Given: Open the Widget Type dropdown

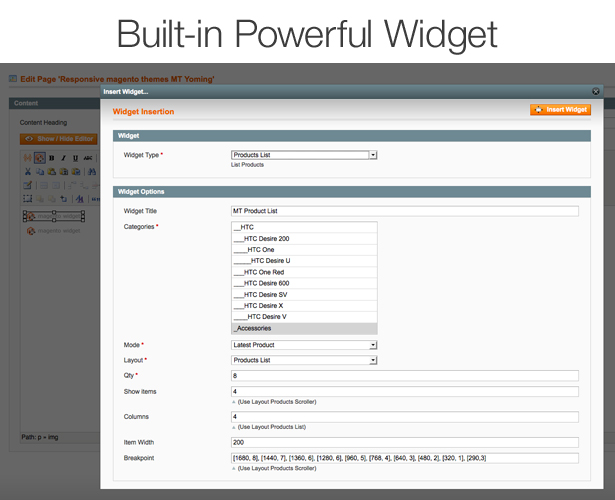Looking at the screenshot, I should tap(304, 155).
